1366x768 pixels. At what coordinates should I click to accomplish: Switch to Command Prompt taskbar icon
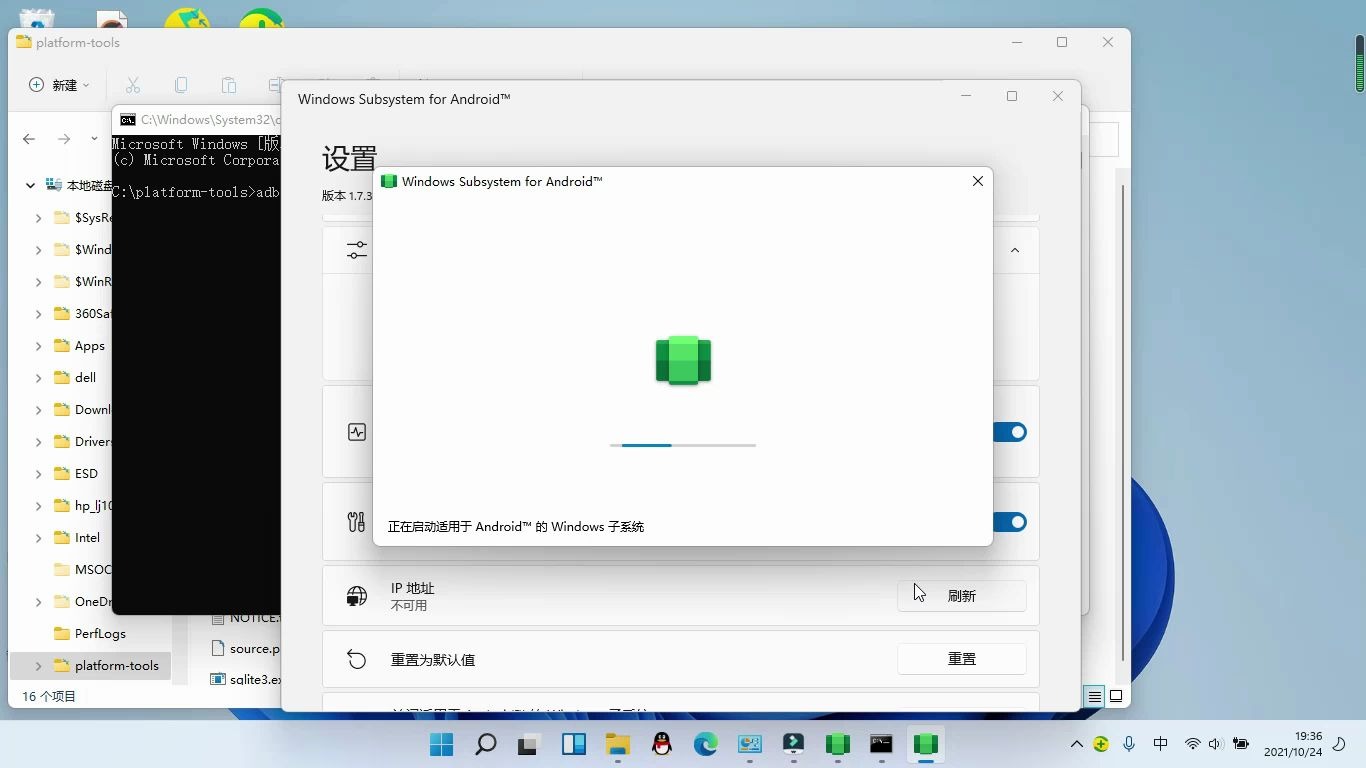[x=881, y=744]
